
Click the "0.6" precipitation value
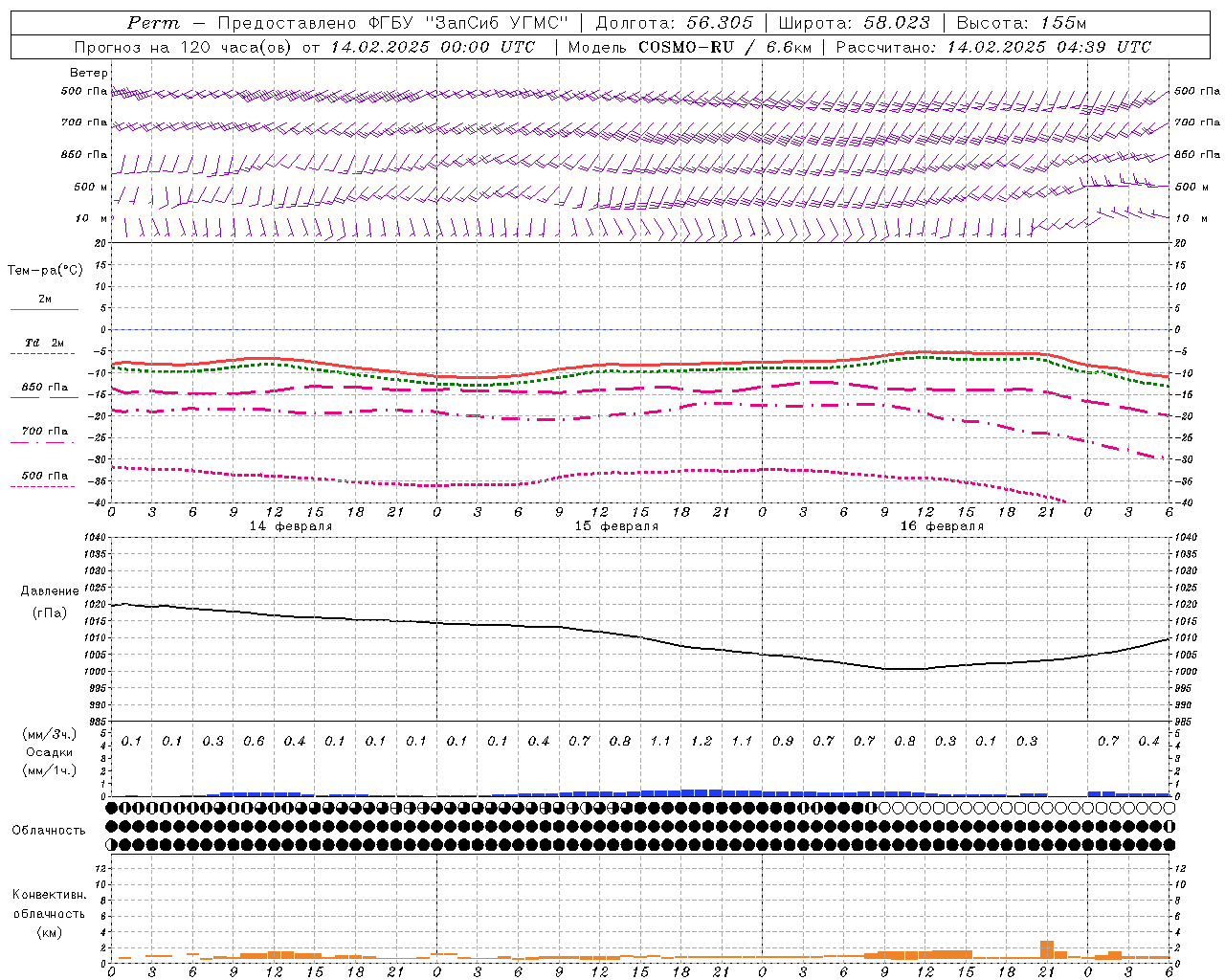tap(254, 741)
